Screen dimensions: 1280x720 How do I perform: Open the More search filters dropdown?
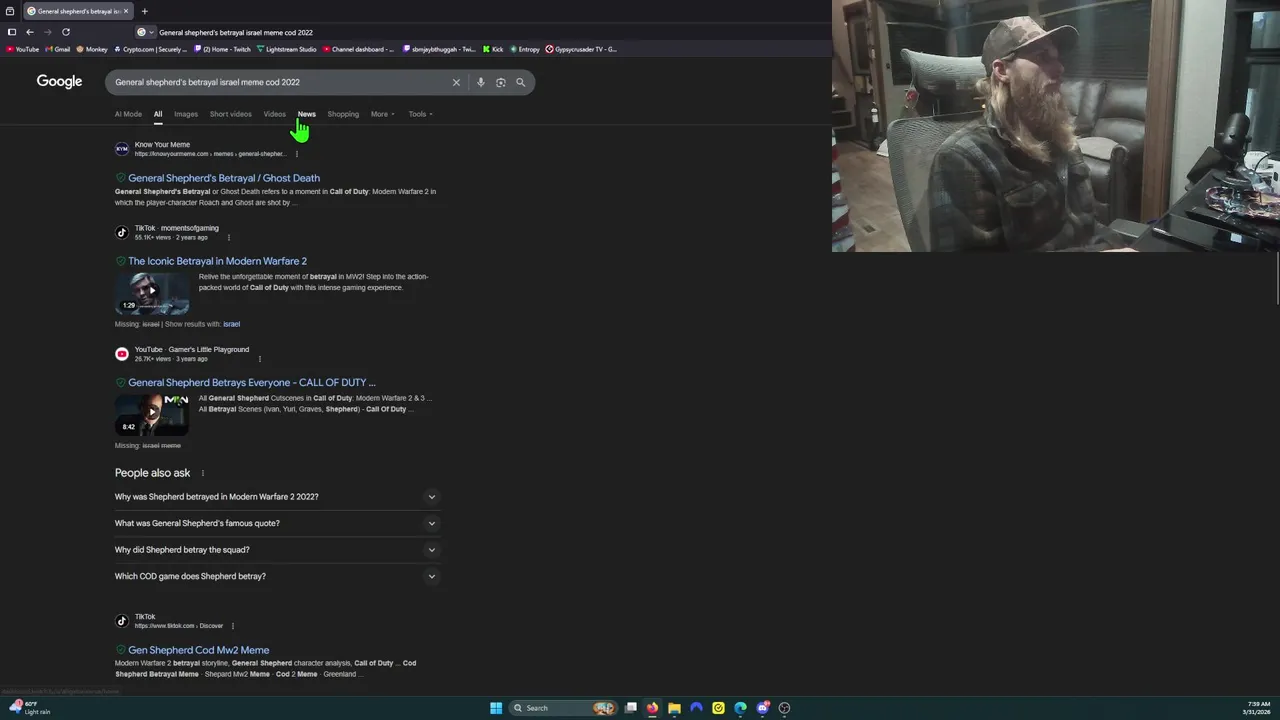[x=382, y=114]
